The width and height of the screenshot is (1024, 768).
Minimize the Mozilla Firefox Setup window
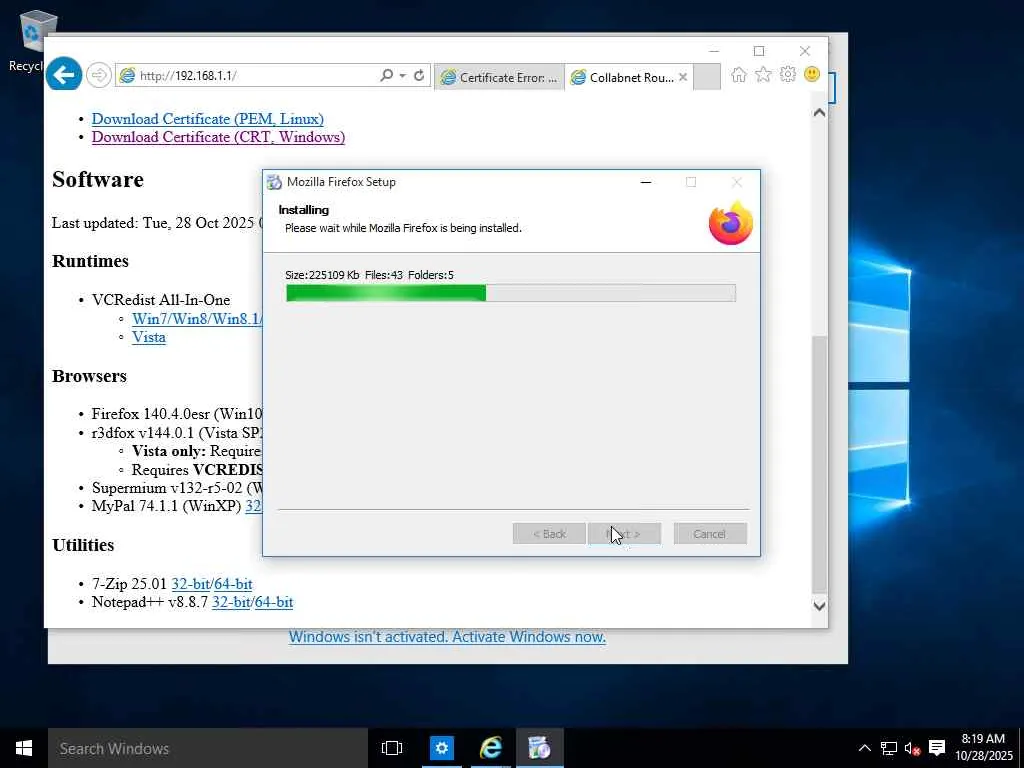coord(646,182)
